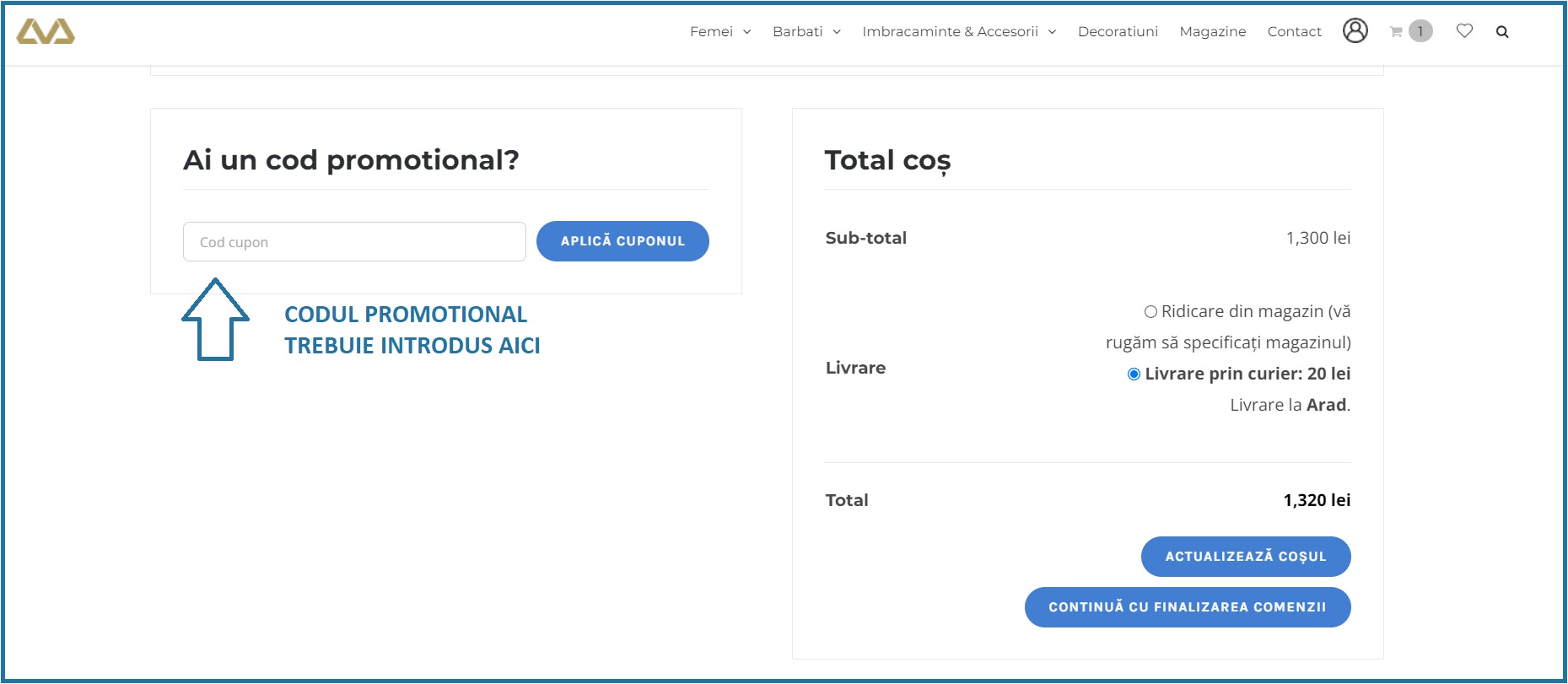The width and height of the screenshot is (1568, 684).
Task: Open the site logo homepage link
Action: [x=46, y=31]
